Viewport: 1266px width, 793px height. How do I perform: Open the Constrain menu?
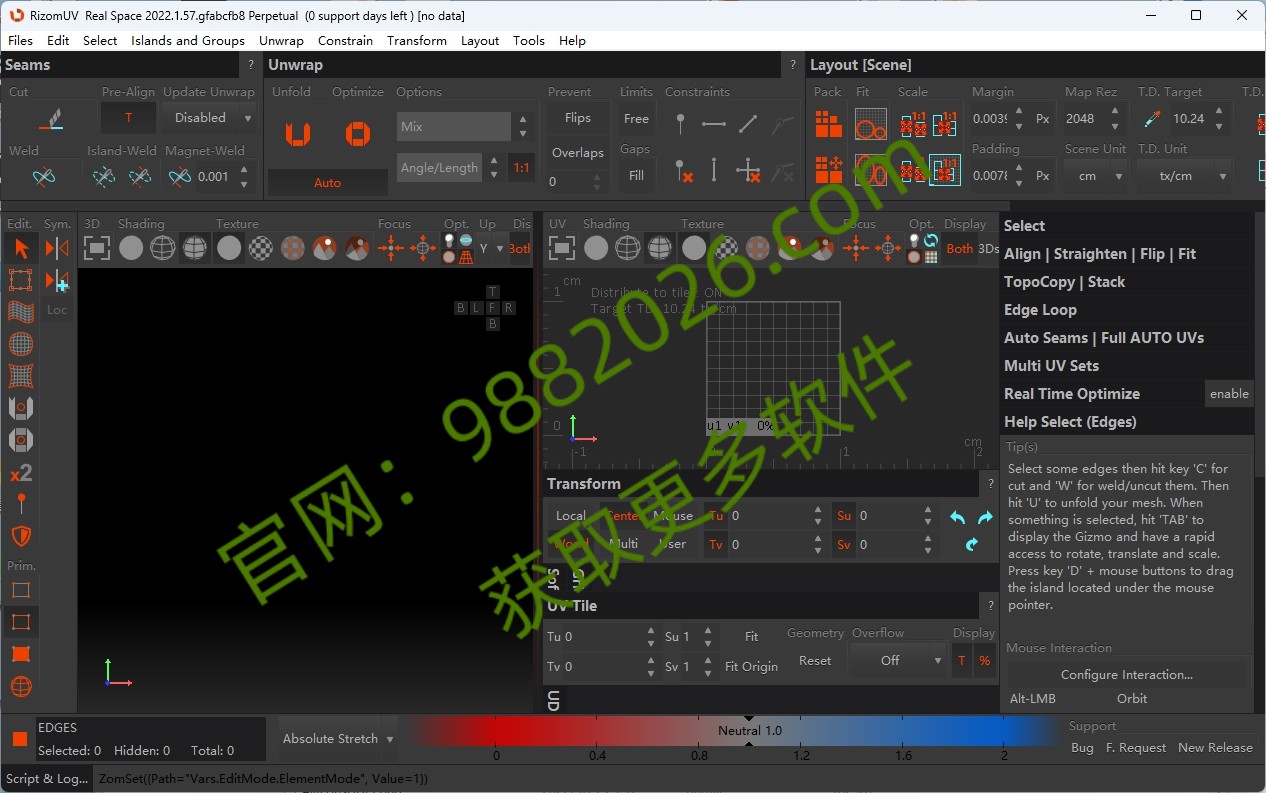pyautogui.click(x=345, y=41)
